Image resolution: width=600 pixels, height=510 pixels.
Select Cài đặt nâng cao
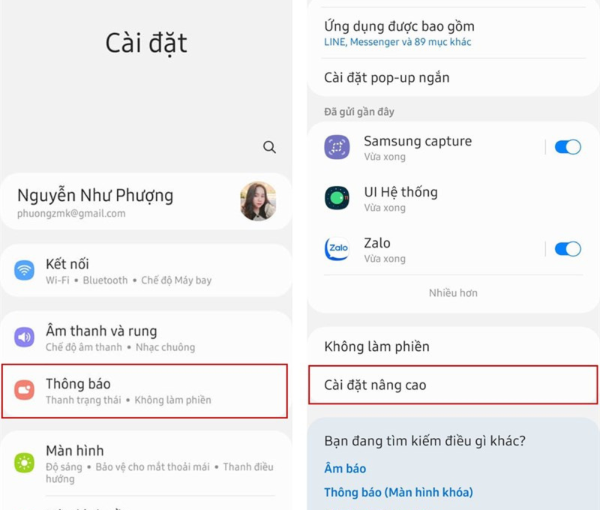453,385
